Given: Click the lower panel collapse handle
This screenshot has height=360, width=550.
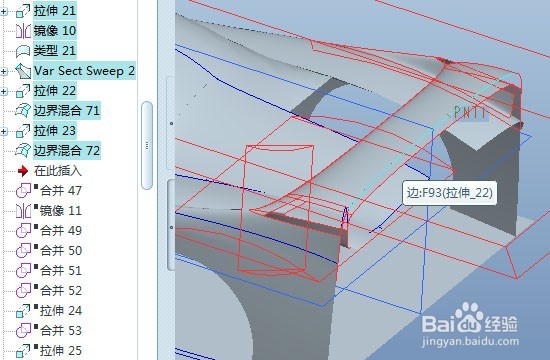Looking at the screenshot, I should 171,225.
